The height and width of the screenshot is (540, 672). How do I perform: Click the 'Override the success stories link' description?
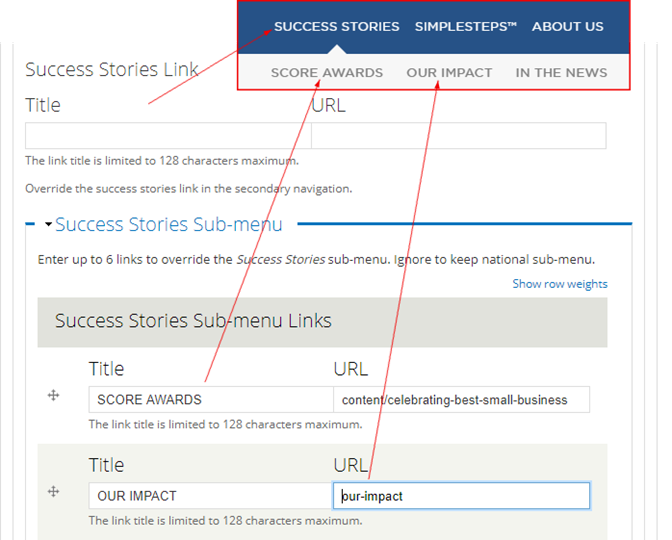tap(189, 189)
